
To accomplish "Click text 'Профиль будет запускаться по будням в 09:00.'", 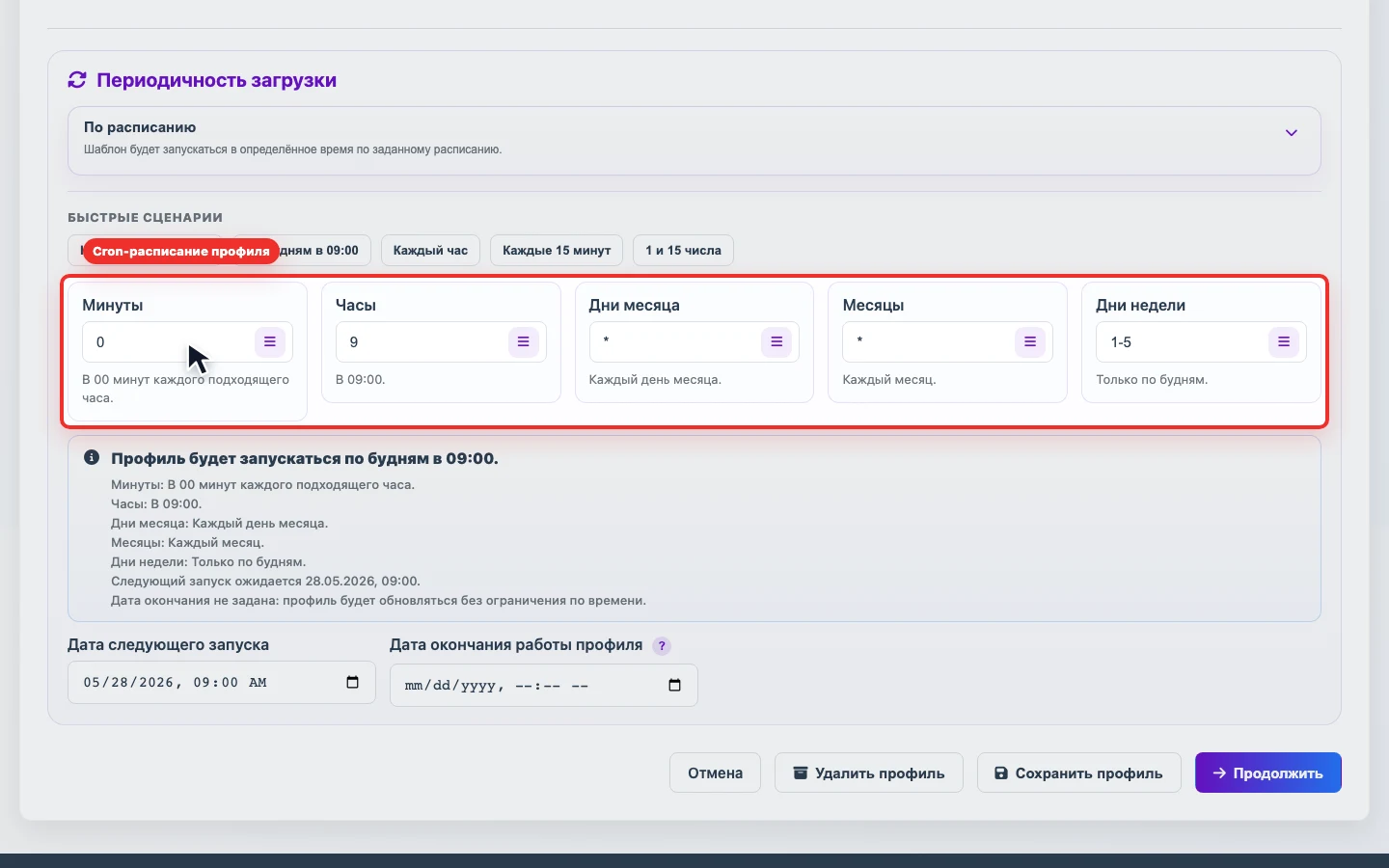I will click(x=305, y=459).
